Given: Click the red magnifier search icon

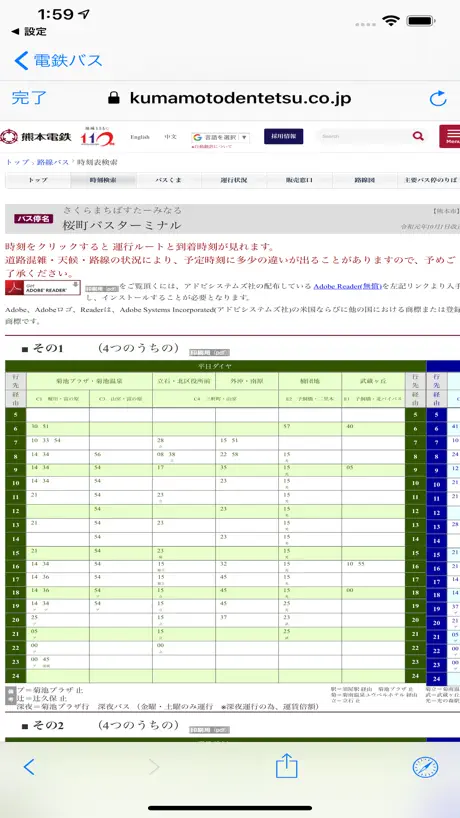Looking at the screenshot, I should click(x=418, y=136).
